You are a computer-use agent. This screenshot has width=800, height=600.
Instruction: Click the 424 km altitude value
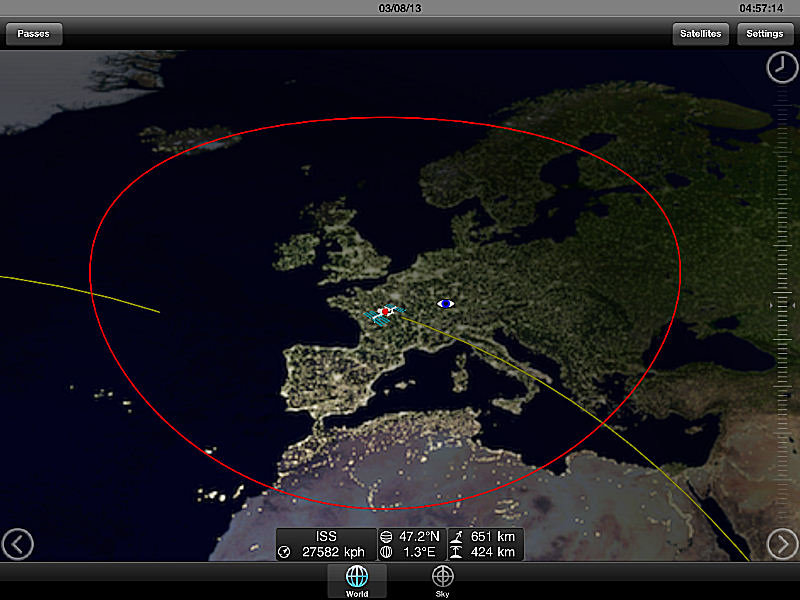click(492, 552)
